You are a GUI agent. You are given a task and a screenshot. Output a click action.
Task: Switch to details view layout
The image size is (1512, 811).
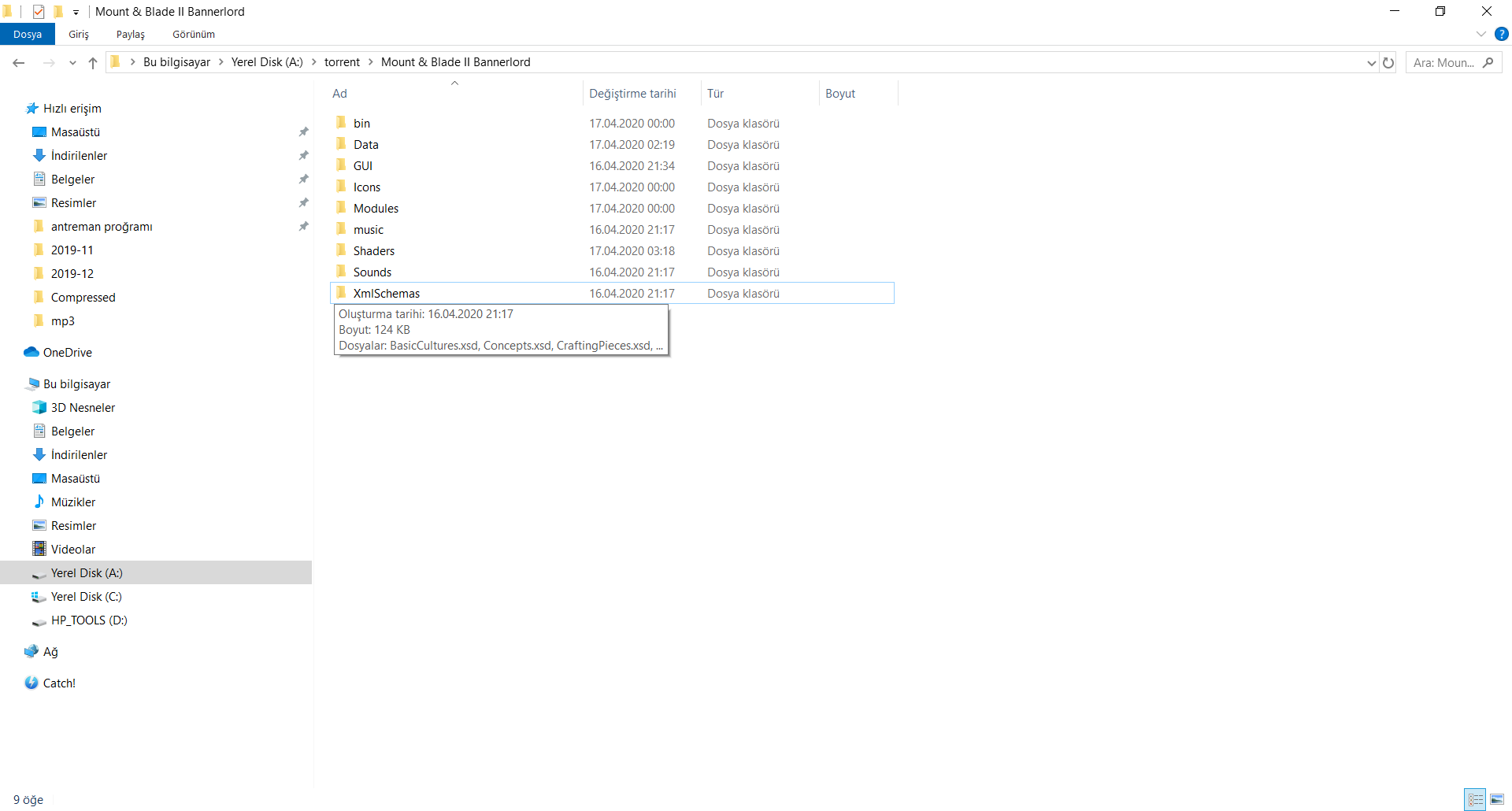click(1475, 799)
